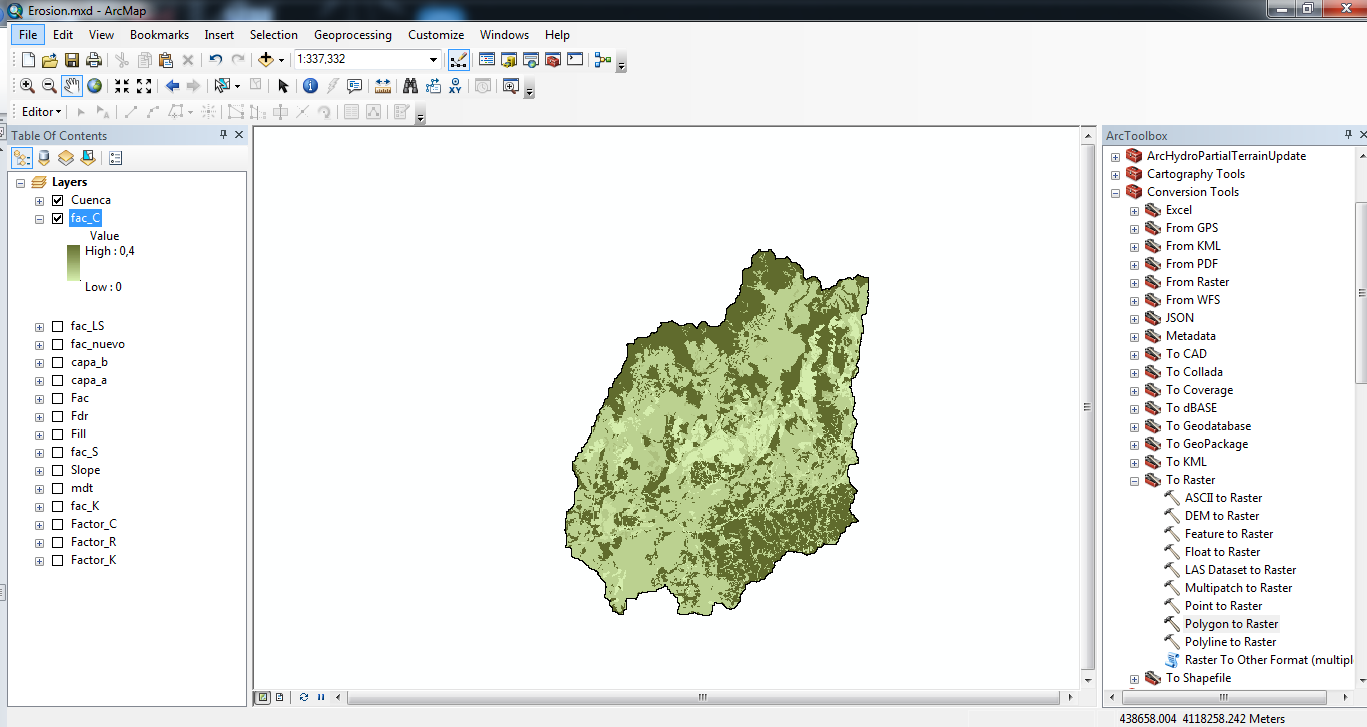Select the Zoom In tool

pyautogui.click(x=27, y=86)
